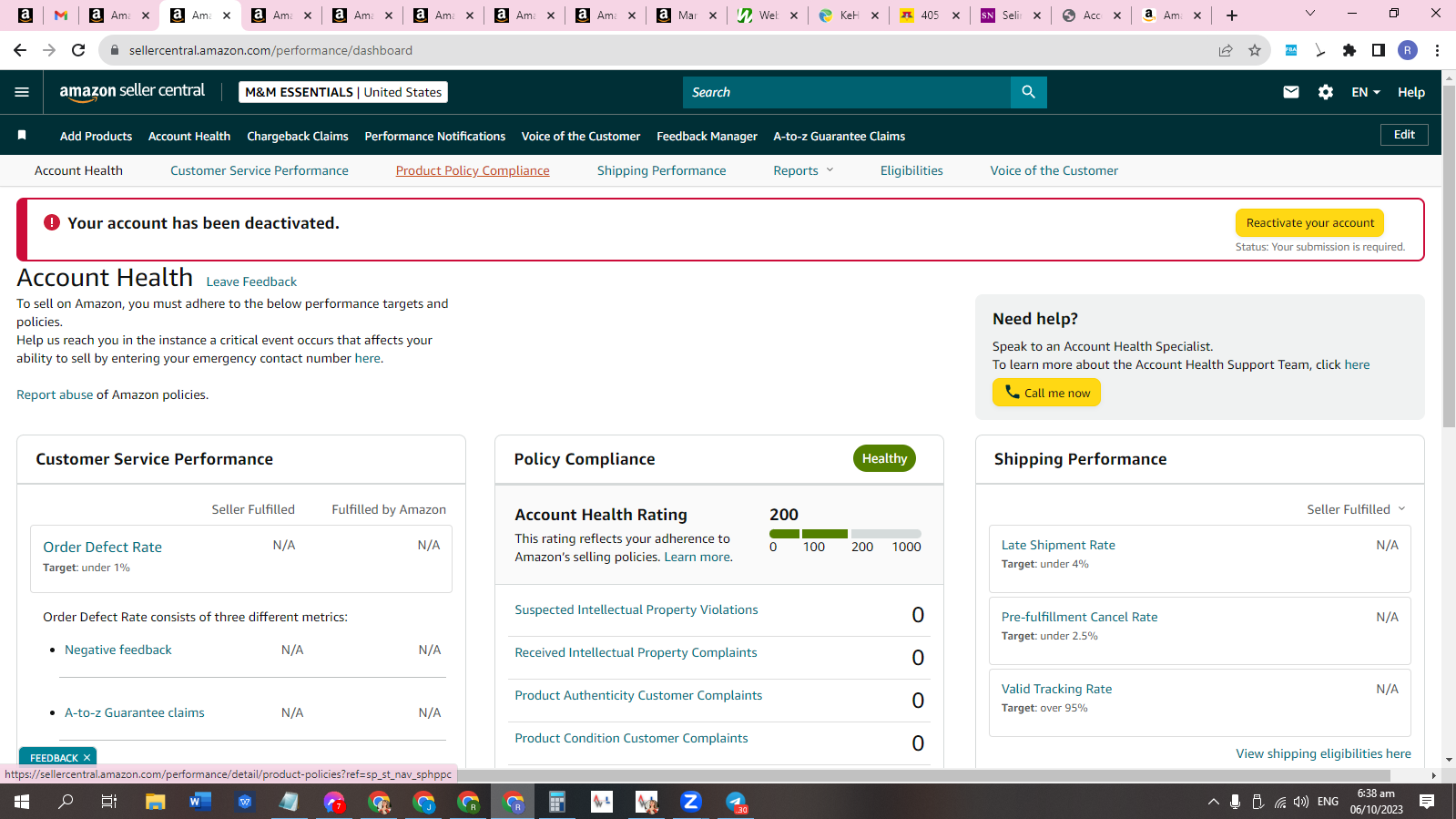Open the messages envelope icon
This screenshot has width=1456, height=819.
pyautogui.click(x=1291, y=92)
